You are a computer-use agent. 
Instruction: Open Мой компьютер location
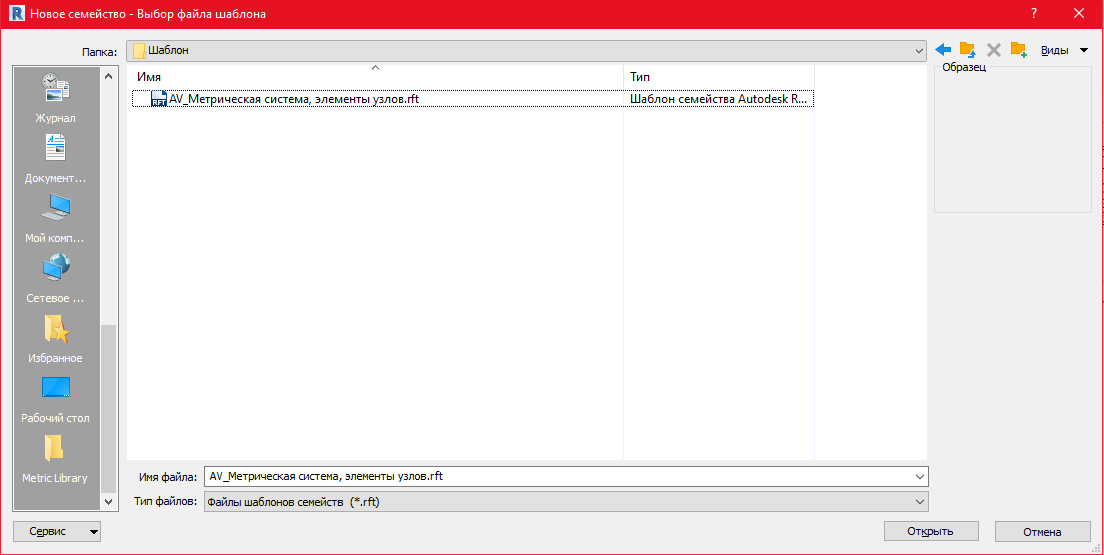56,218
